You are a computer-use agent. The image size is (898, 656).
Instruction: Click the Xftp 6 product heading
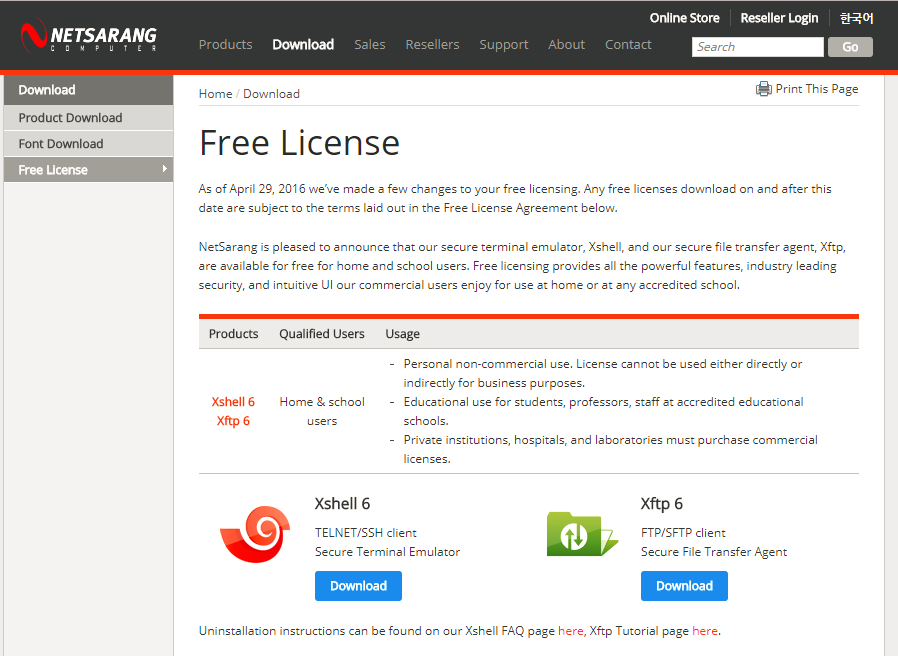point(661,504)
